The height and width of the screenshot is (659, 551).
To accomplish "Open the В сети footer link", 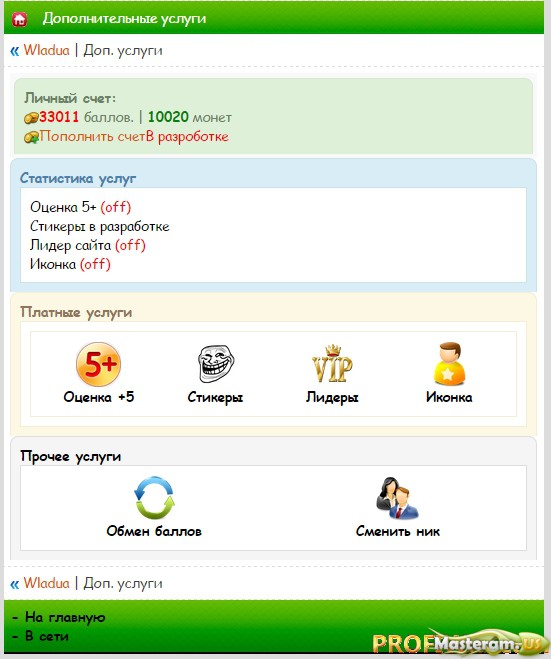I will (x=47, y=636).
